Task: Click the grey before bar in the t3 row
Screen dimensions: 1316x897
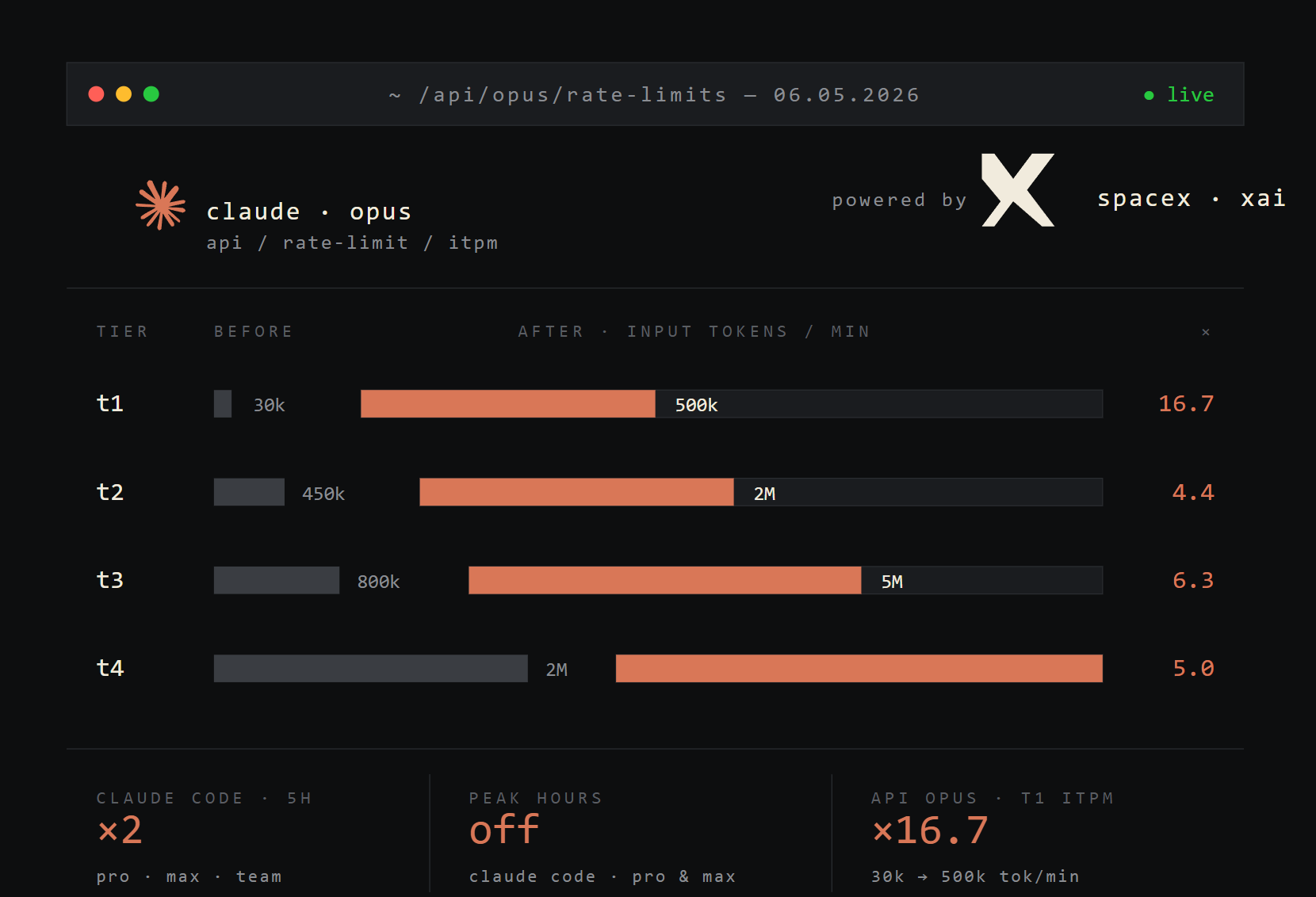Action: (x=277, y=580)
